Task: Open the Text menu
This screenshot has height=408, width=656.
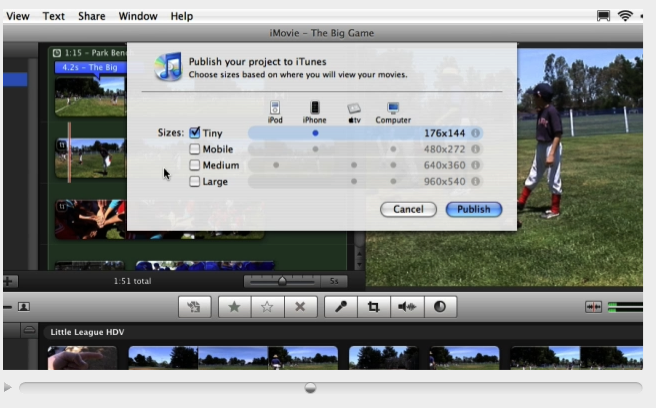Action: click(54, 16)
